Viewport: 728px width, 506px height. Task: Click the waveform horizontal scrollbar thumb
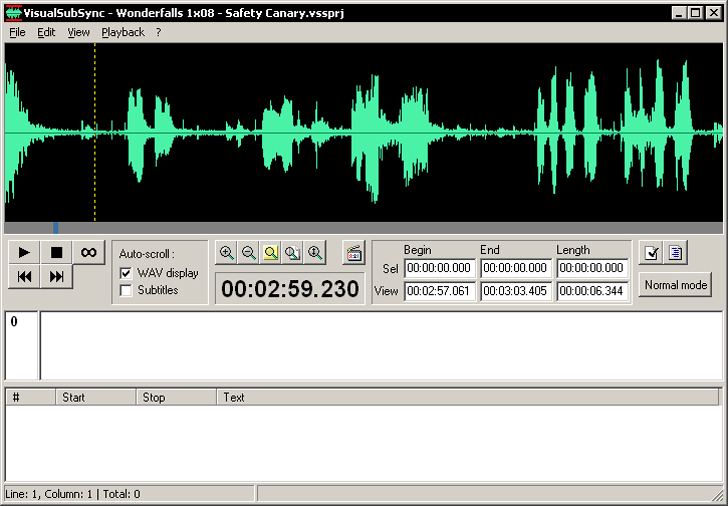56,228
